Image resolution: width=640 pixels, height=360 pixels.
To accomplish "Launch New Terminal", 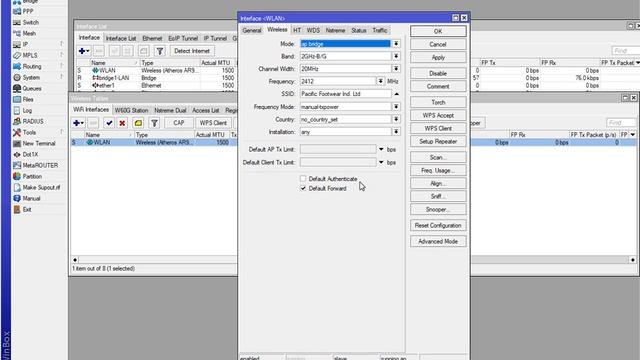I will pyautogui.click(x=39, y=144).
